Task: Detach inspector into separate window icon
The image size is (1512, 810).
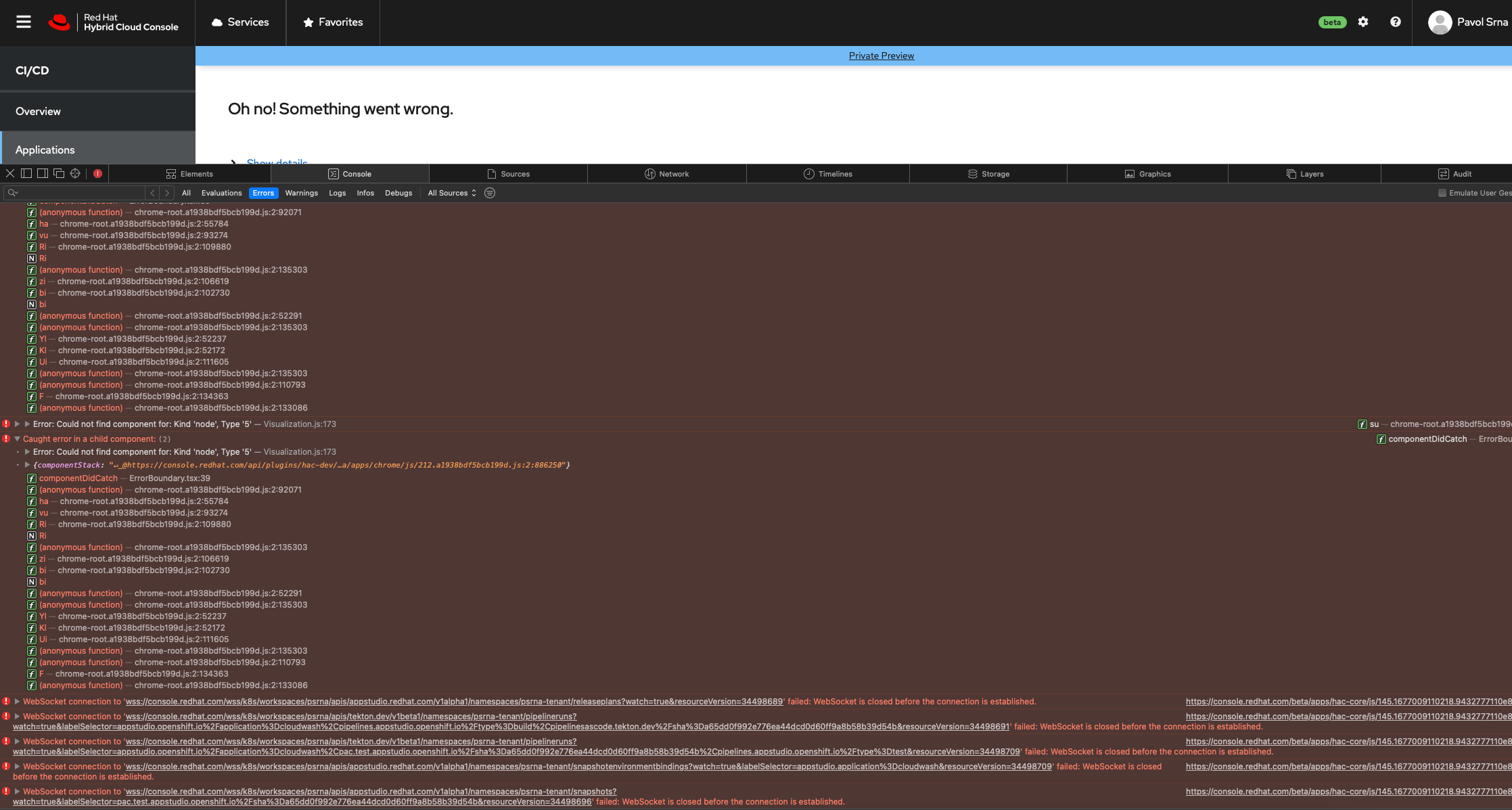Action: click(59, 174)
